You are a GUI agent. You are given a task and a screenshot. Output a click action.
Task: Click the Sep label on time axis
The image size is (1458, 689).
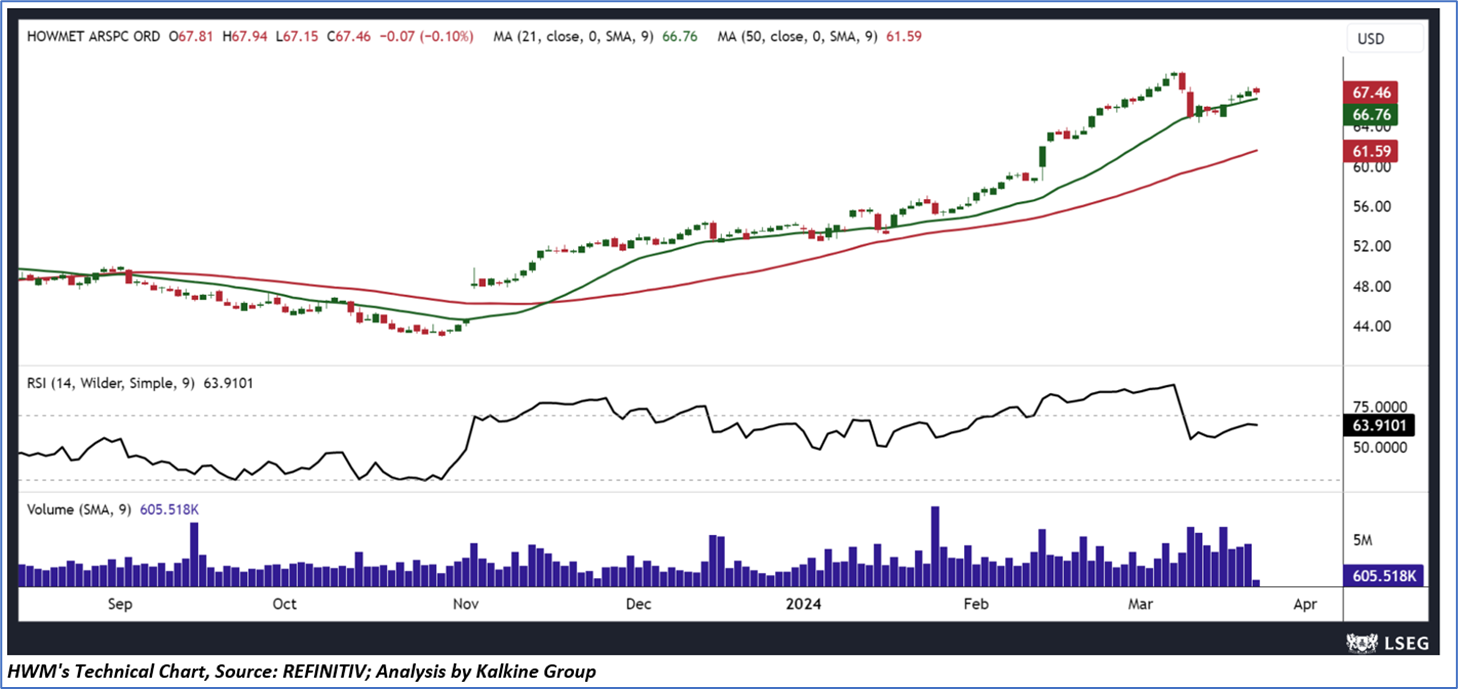point(120,604)
